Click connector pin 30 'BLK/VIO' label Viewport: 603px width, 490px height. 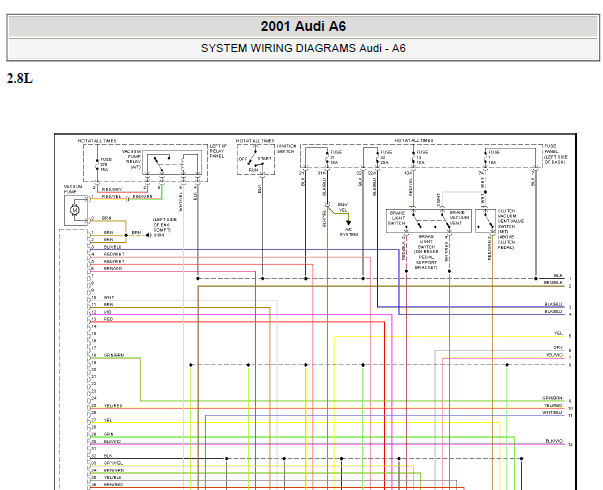[x=112, y=442]
